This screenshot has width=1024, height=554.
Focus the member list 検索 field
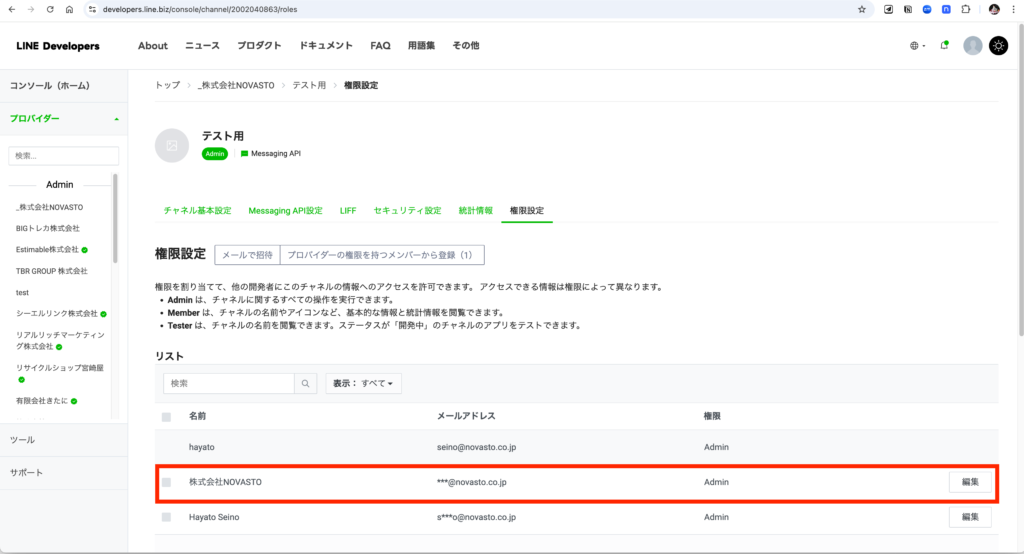click(x=229, y=383)
